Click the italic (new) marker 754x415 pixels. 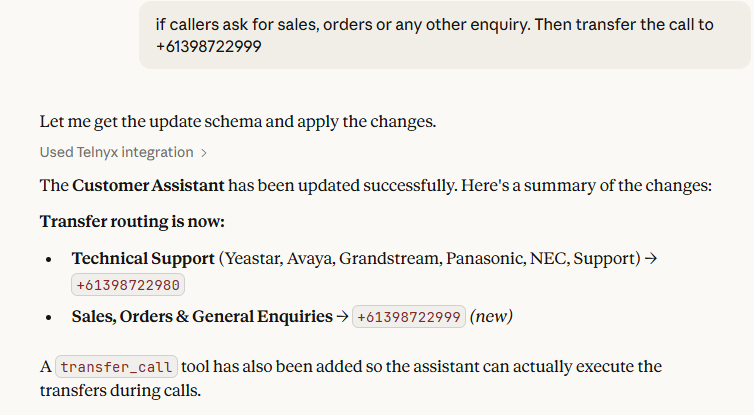tap(491, 316)
